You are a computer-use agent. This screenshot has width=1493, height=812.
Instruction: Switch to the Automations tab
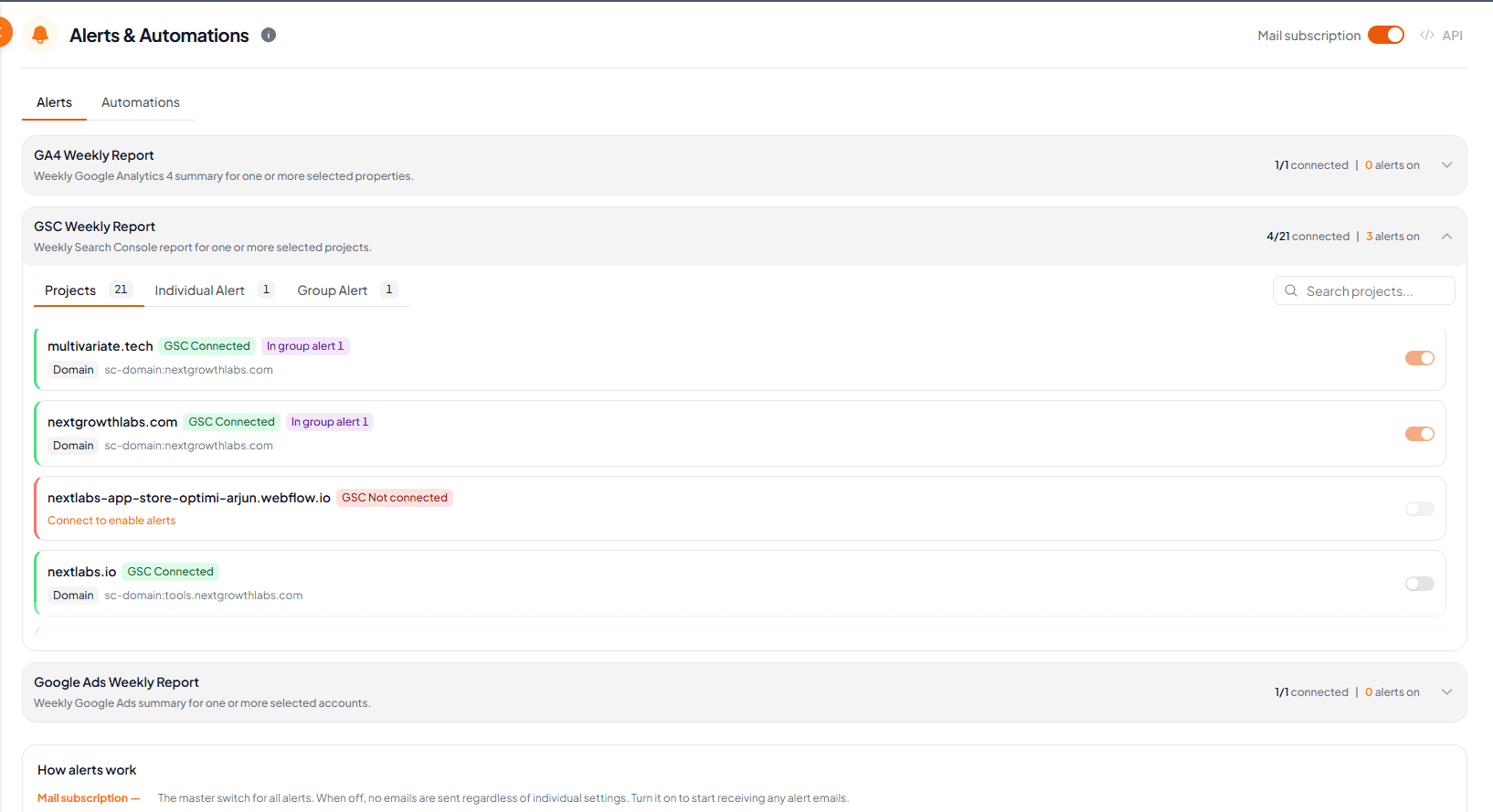point(141,102)
